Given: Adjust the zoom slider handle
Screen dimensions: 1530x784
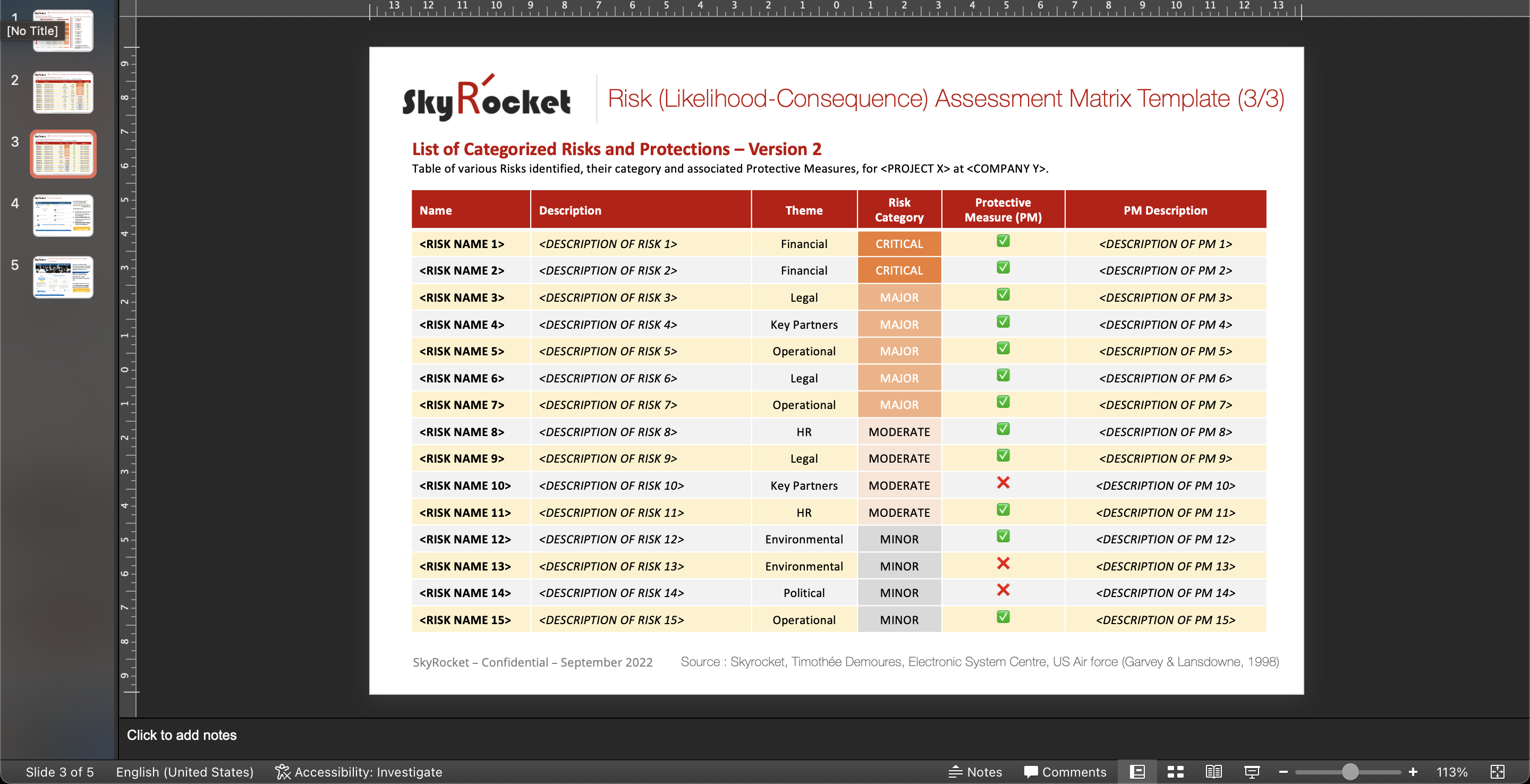Looking at the screenshot, I should [1350, 772].
